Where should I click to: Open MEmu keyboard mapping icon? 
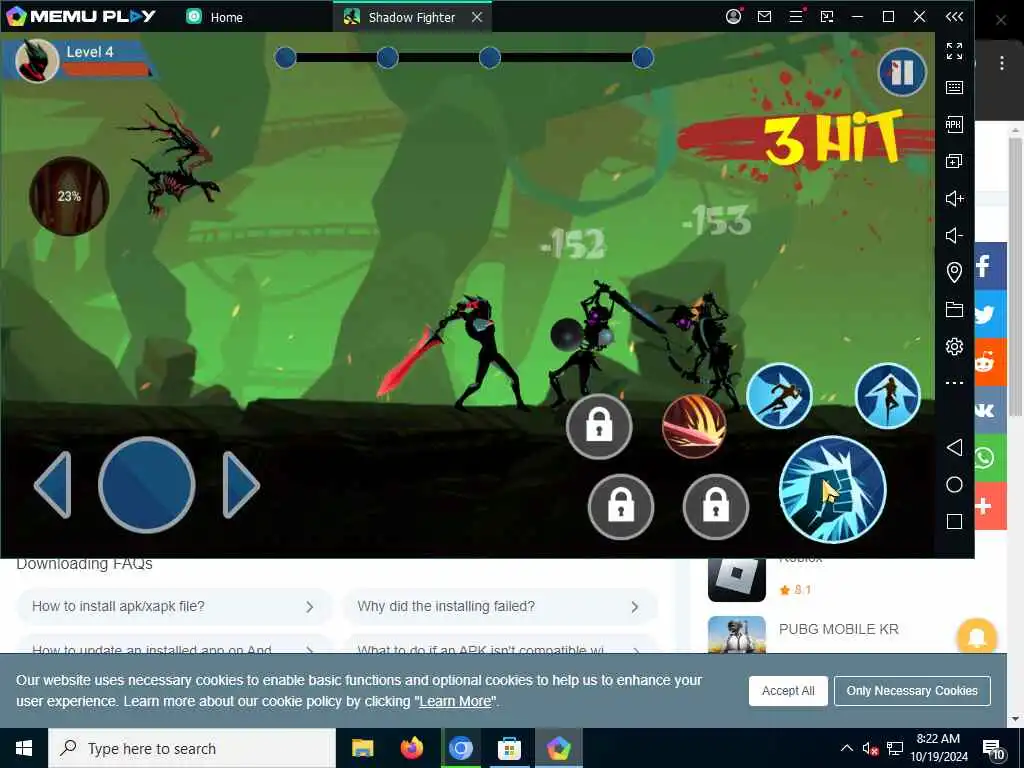click(x=954, y=88)
